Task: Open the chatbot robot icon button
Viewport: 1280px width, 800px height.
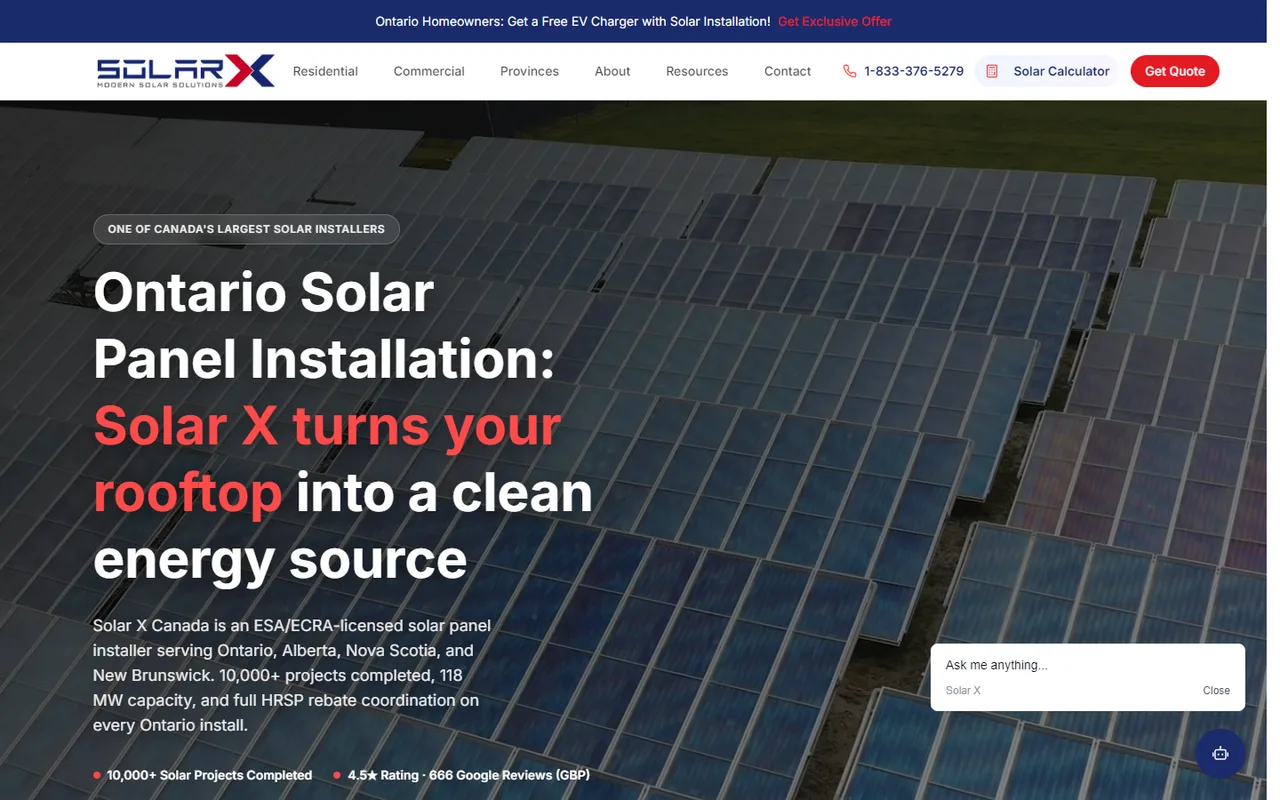Action: coord(1220,754)
